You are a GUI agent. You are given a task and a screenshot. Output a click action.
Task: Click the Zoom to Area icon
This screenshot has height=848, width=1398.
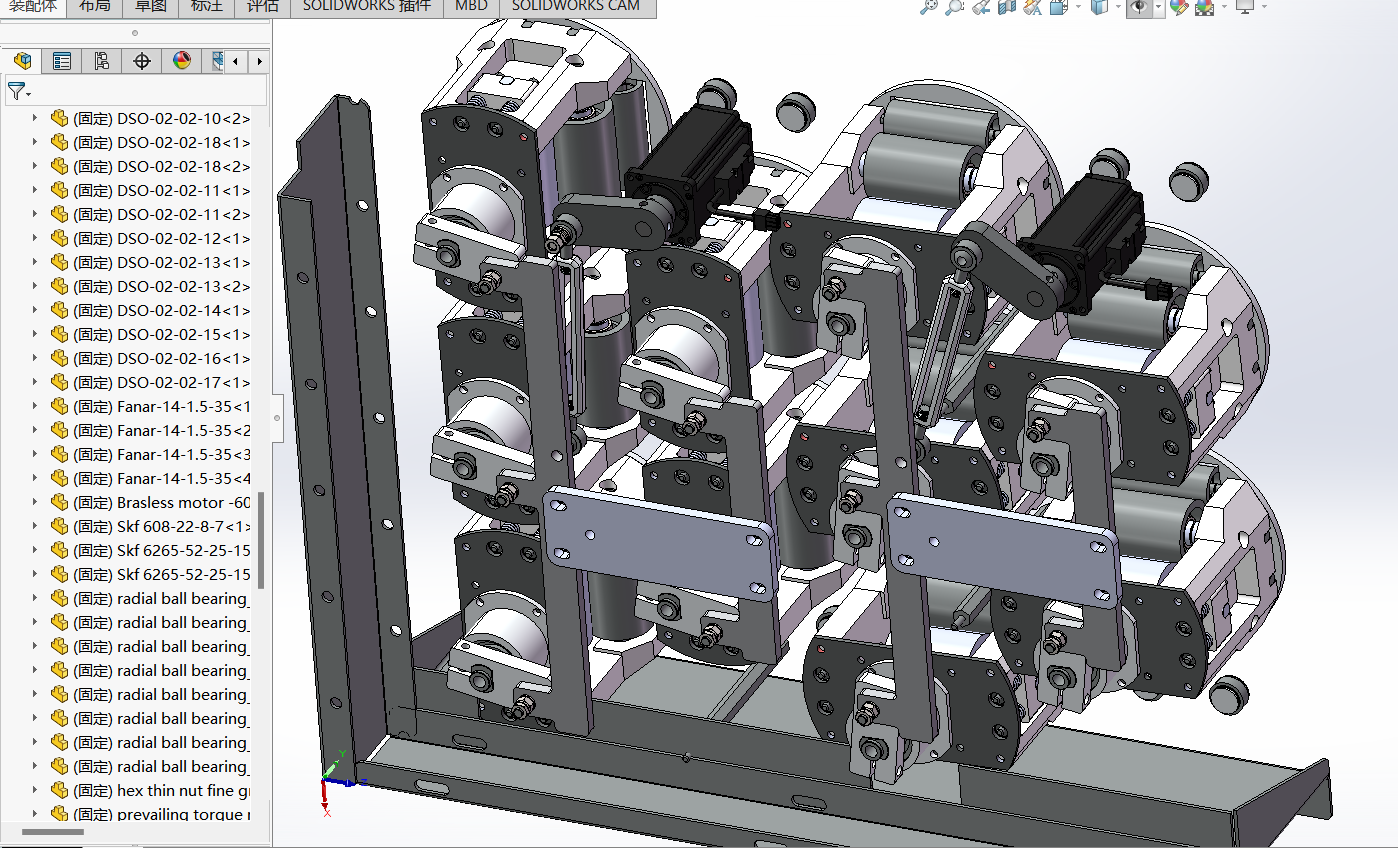click(x=955, y=7)
